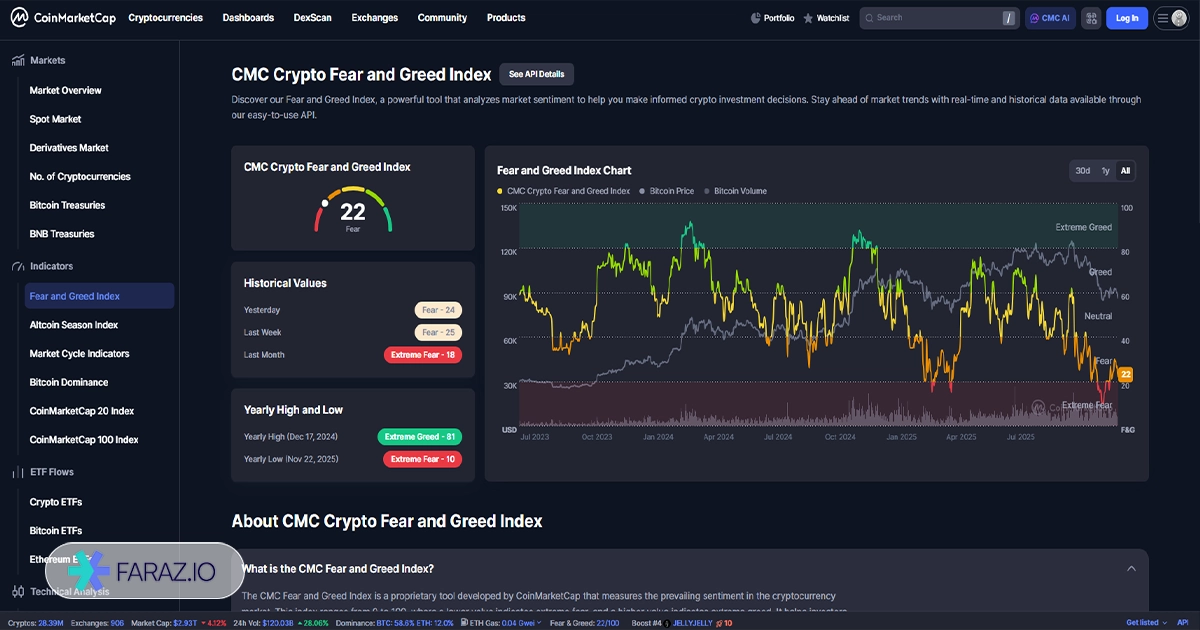Click the Fear and Greed gauge dial
Viewport: 1200px width, 630px height.
(x=353, y=209)
